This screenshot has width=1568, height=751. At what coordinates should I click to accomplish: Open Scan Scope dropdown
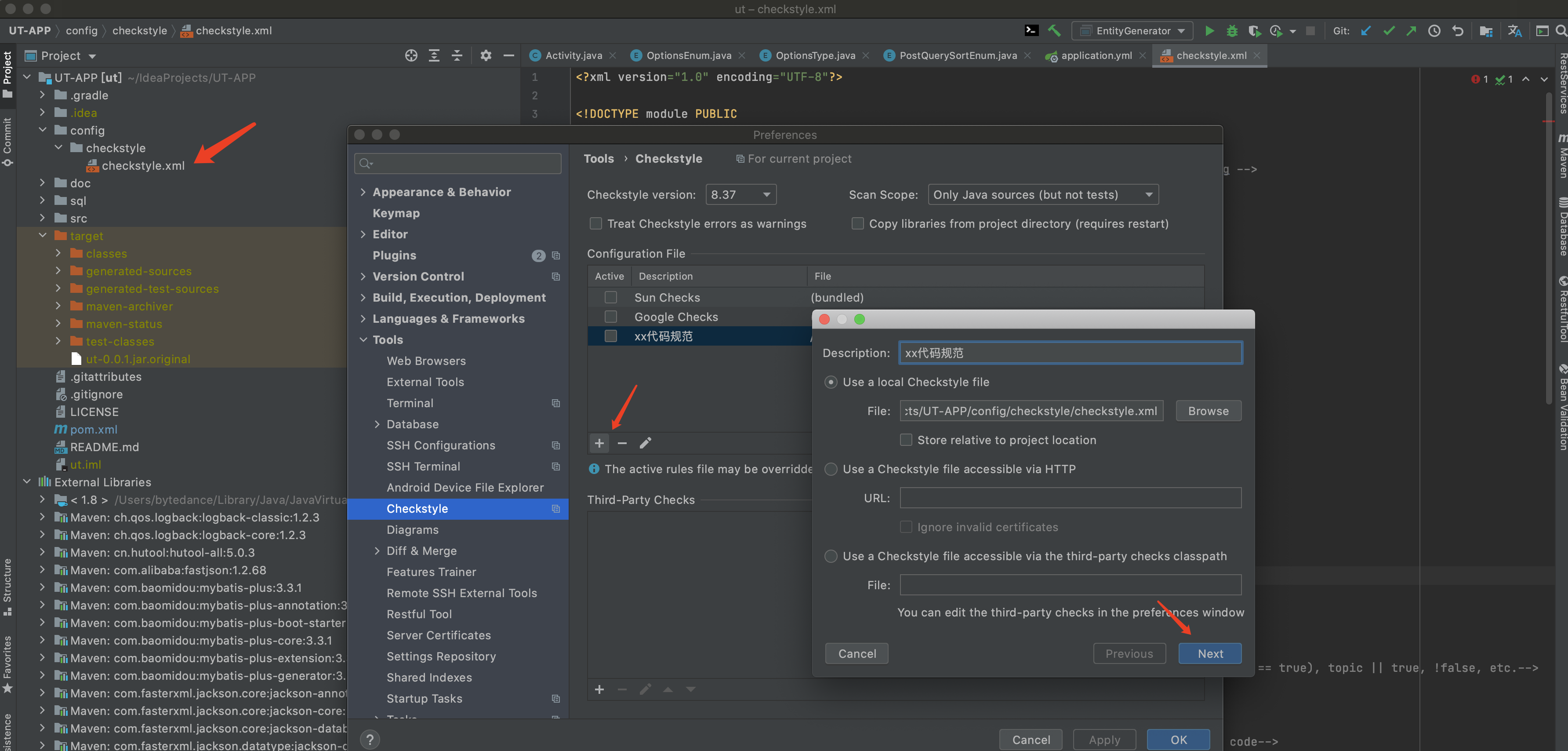point(1043,194)
